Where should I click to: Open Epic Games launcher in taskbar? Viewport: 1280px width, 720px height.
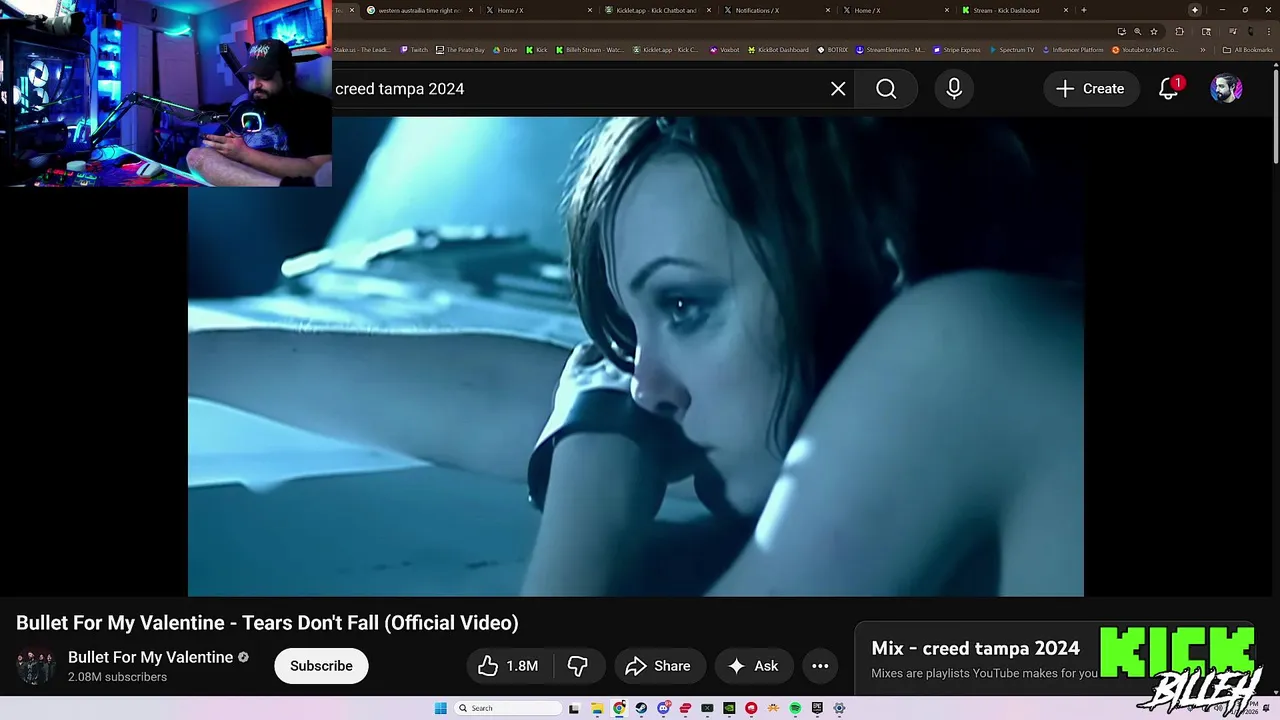click(817, 708)
